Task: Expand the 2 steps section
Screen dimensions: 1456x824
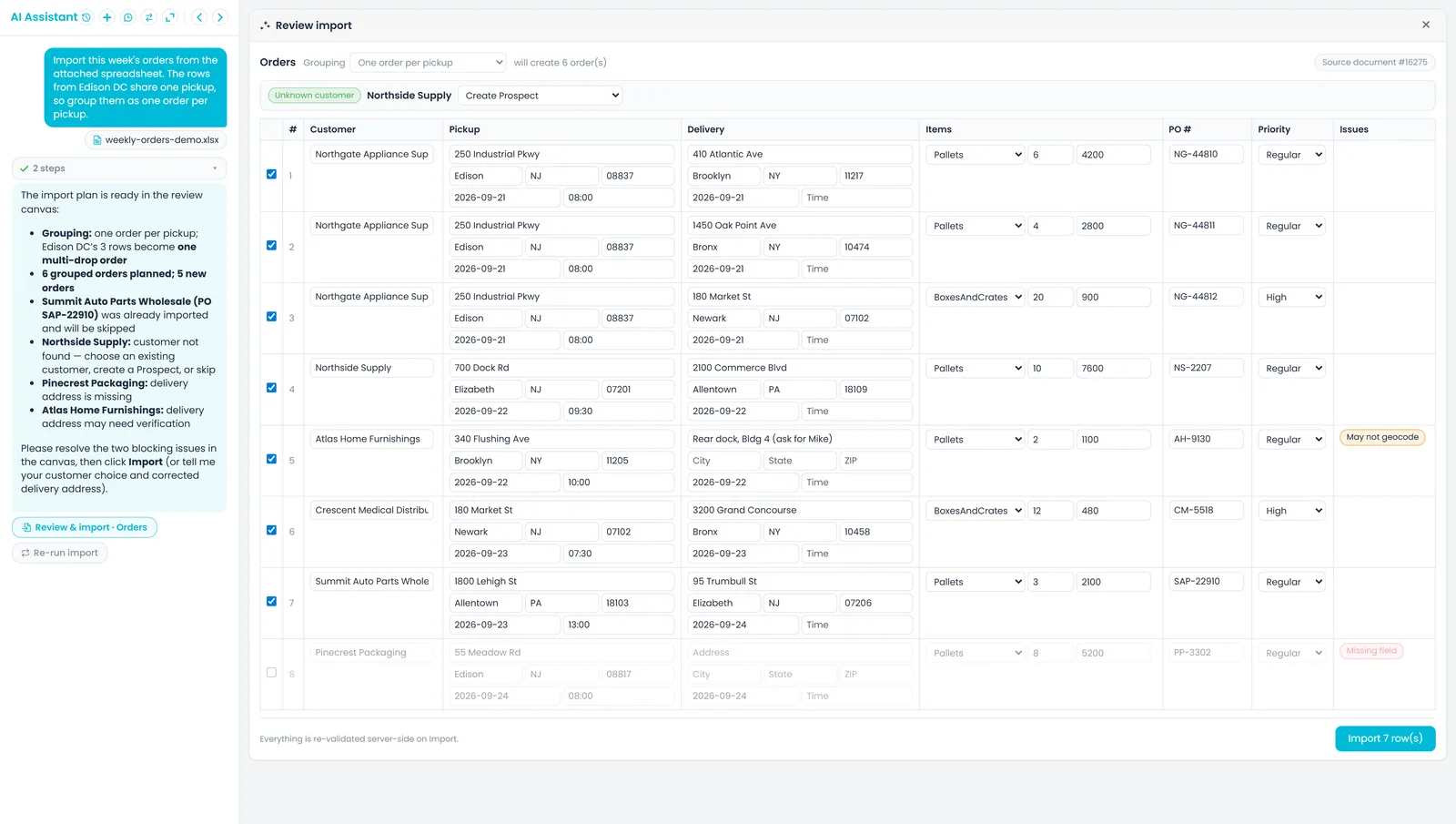Action: pyautogui.click(x=119, y=168)
